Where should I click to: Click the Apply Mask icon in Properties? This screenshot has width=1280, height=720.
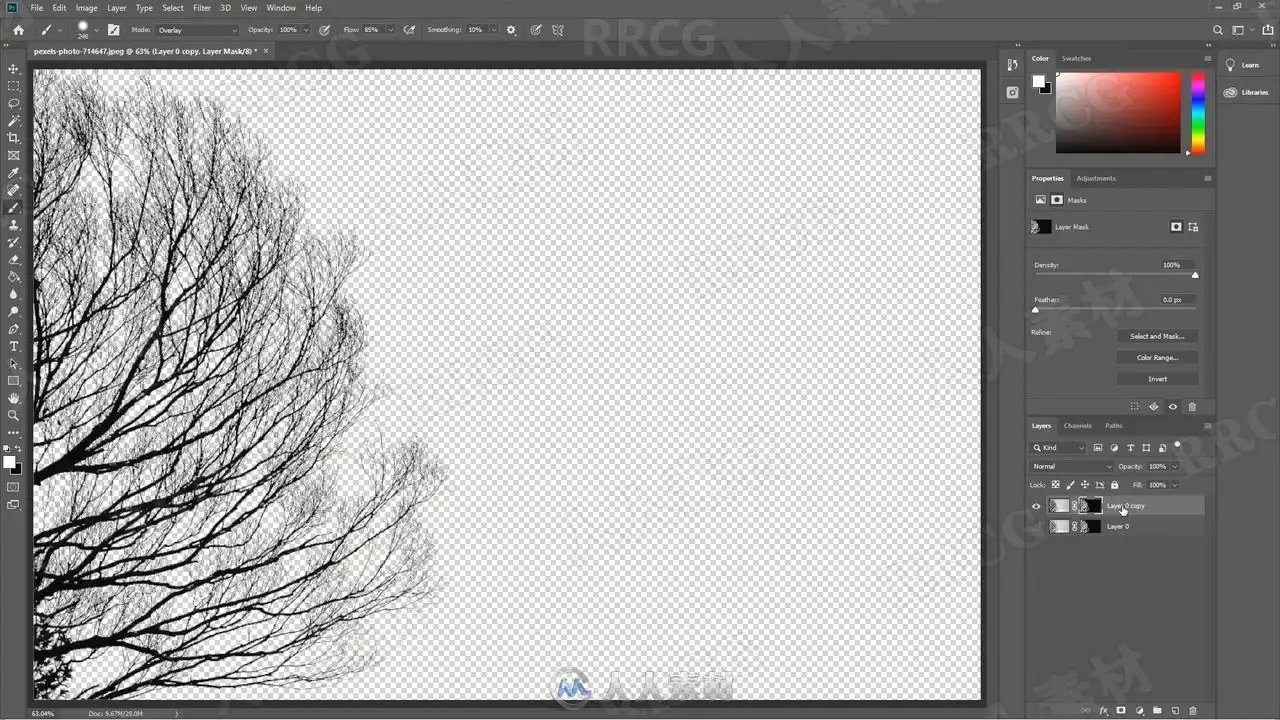[1153, 407]
